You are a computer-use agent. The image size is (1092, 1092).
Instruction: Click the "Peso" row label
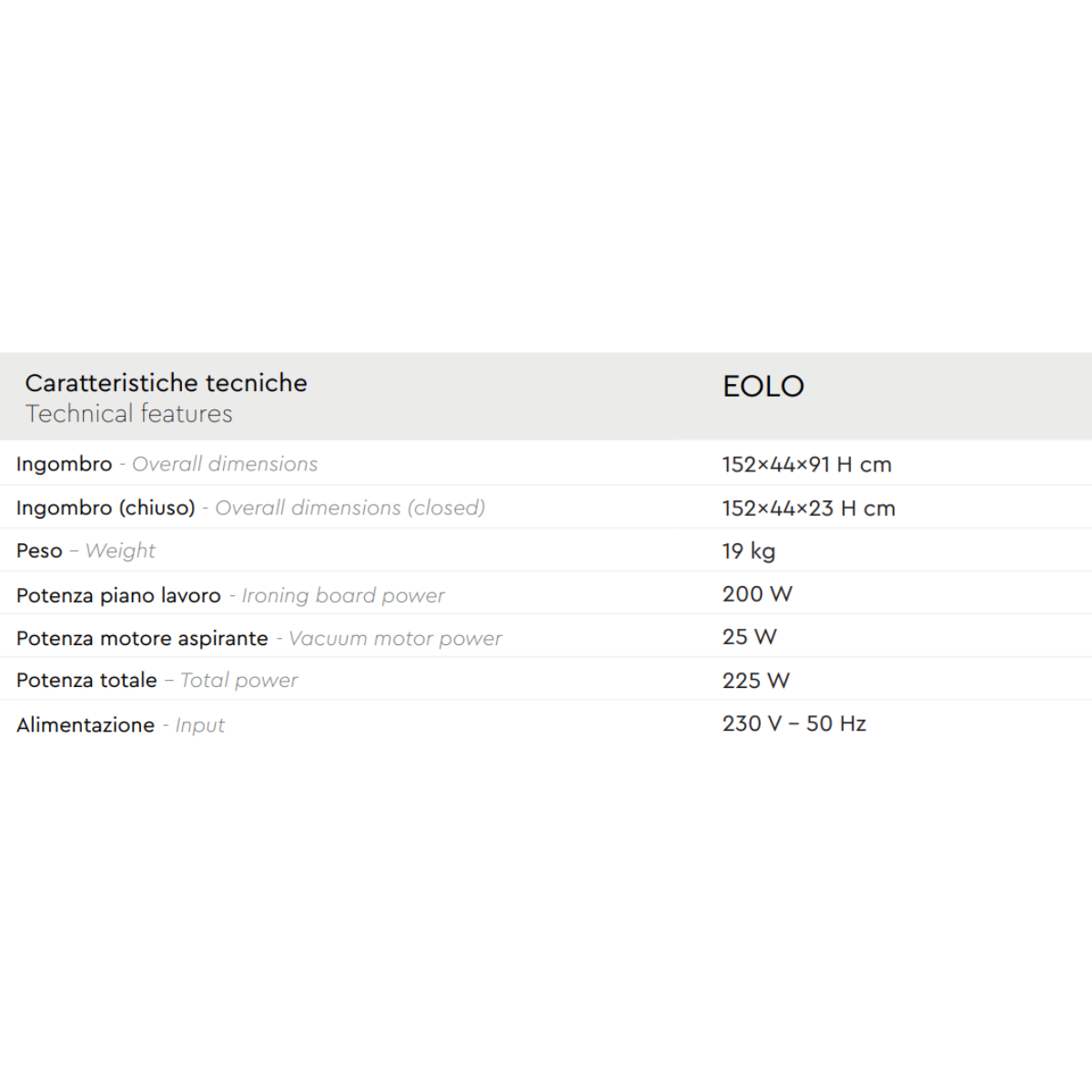[x=39, y=551]
